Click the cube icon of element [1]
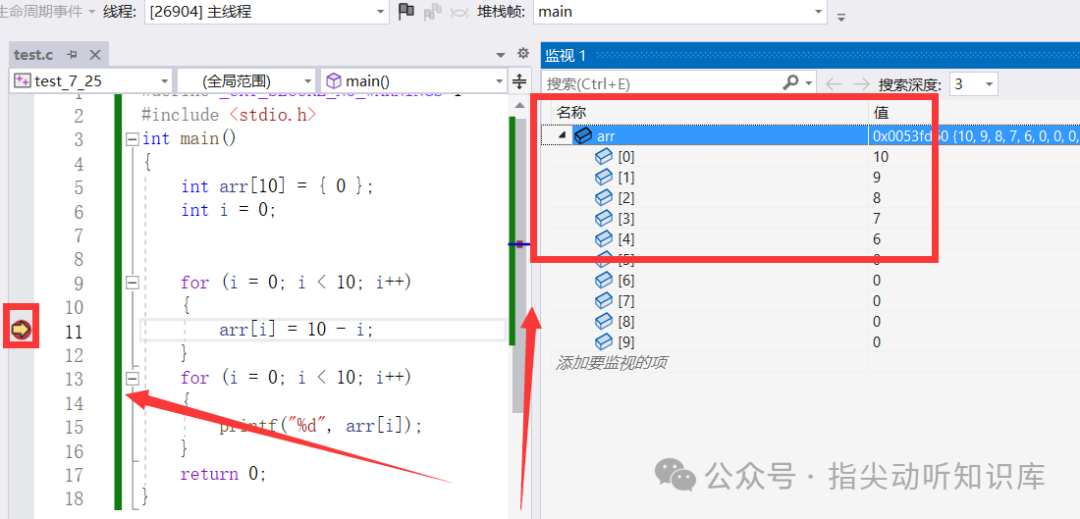The image size is (1080, 519). (x=604, y=177)
